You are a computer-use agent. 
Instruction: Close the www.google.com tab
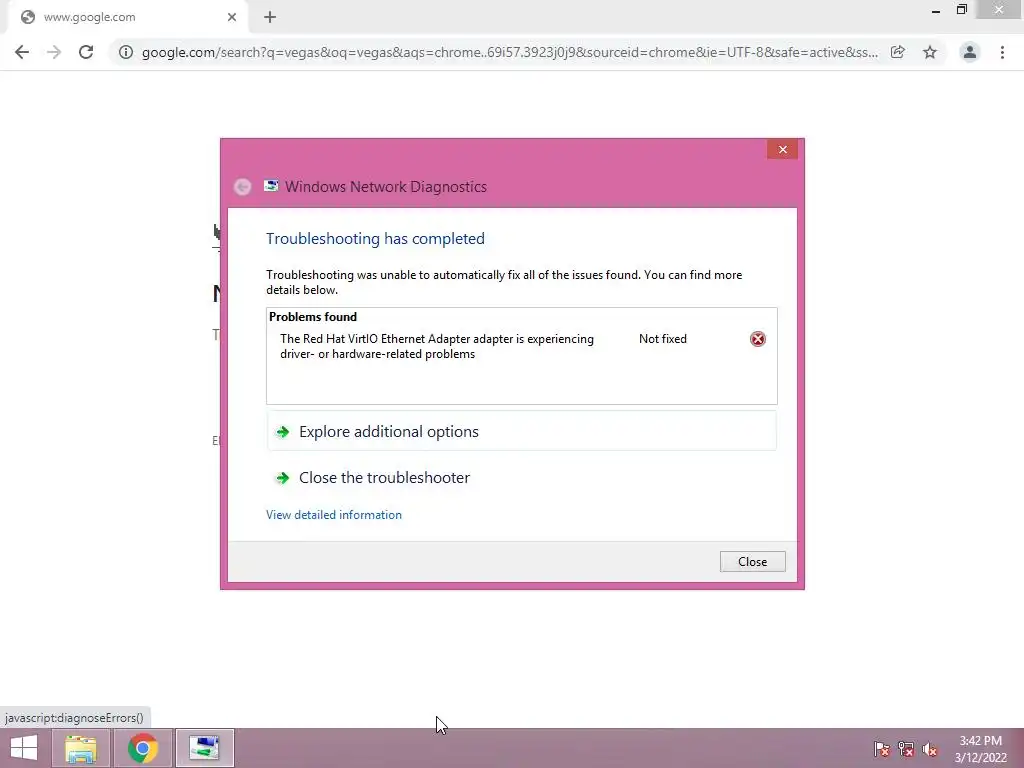coord(232,17)
